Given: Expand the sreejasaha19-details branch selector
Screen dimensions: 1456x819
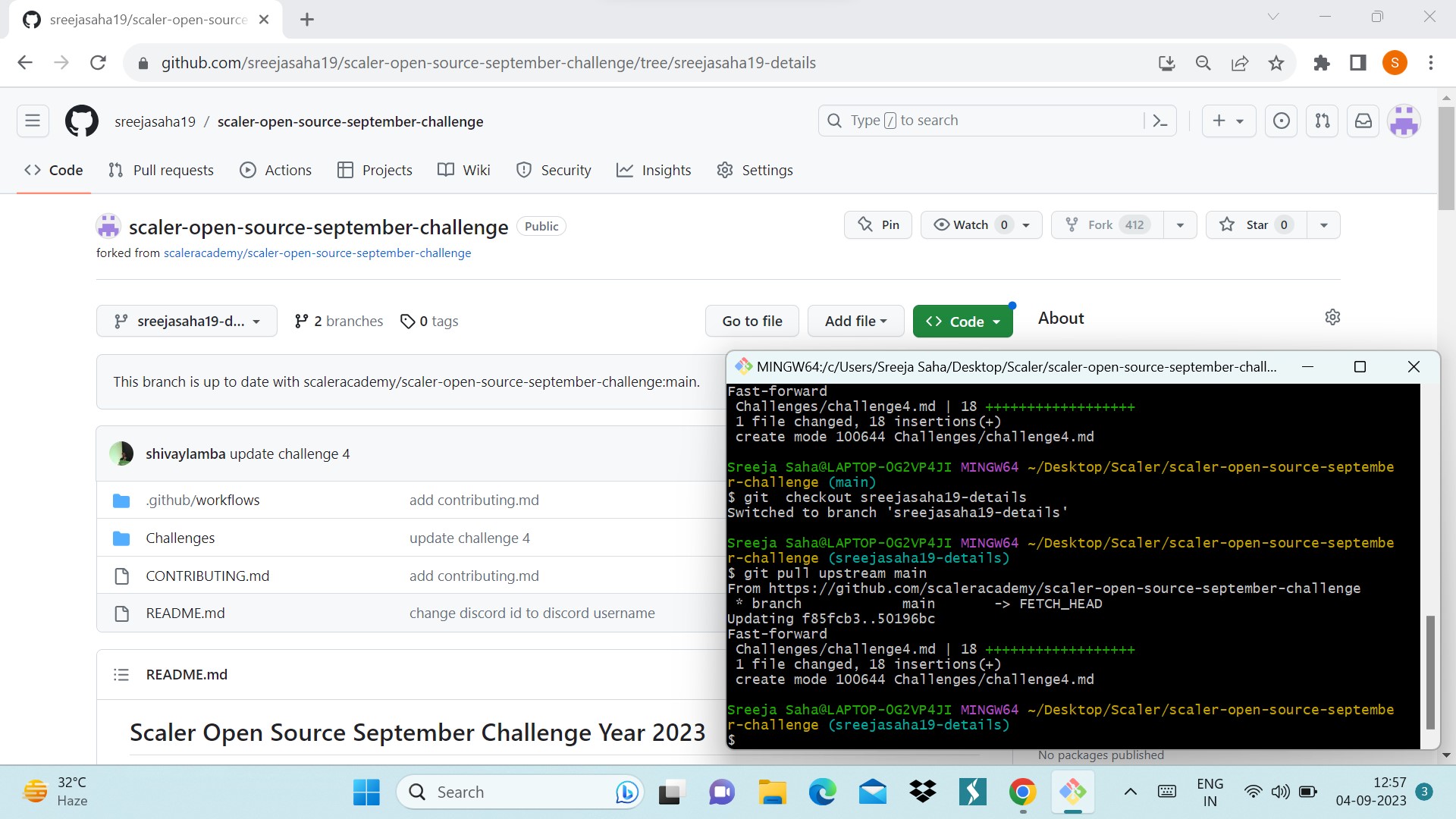Looking at the screenshot, I should (x=187, y=321).
